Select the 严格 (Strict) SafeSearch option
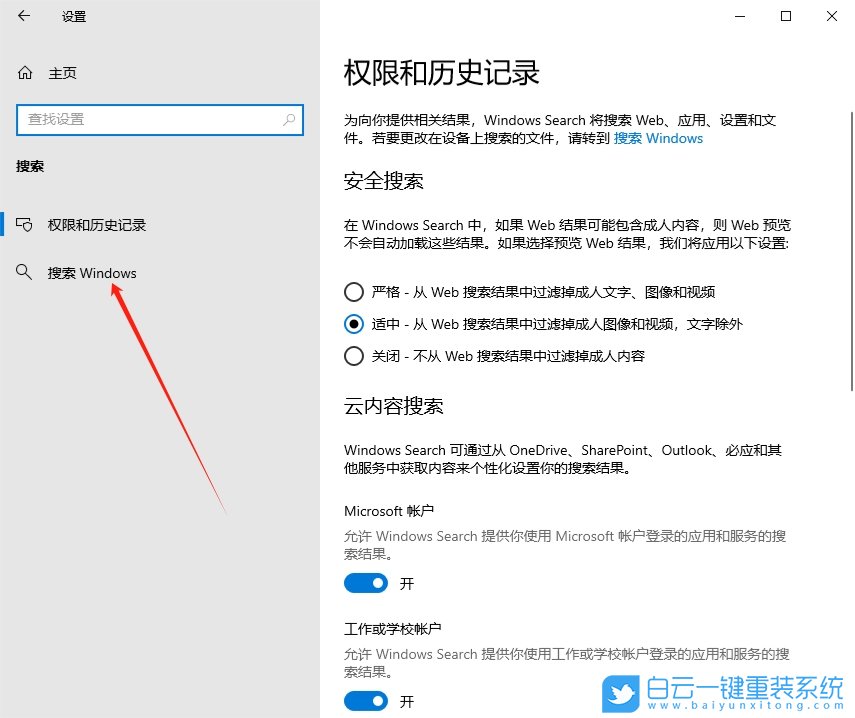This screenshot has height=718, width=855. pos(355,292)
